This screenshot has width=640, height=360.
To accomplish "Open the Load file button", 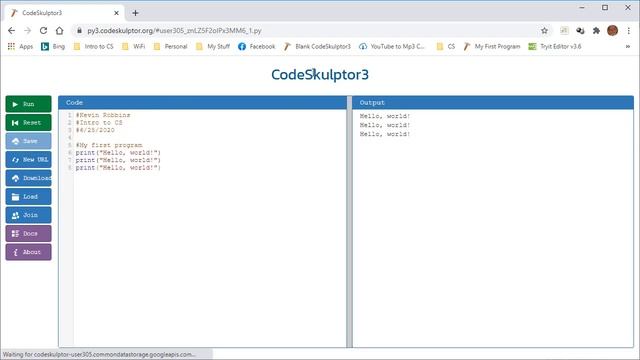I will 29,196.
